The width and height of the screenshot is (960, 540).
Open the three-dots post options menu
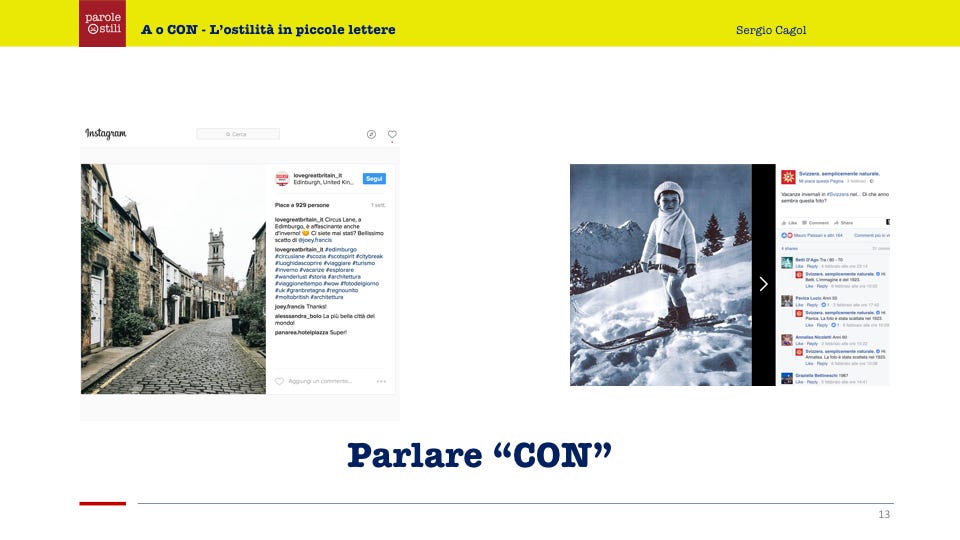[381, 381]
